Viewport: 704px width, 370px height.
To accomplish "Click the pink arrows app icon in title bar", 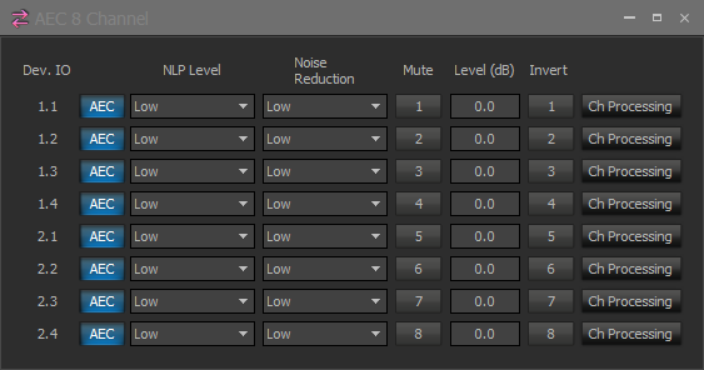I will (x=20, y=18).
